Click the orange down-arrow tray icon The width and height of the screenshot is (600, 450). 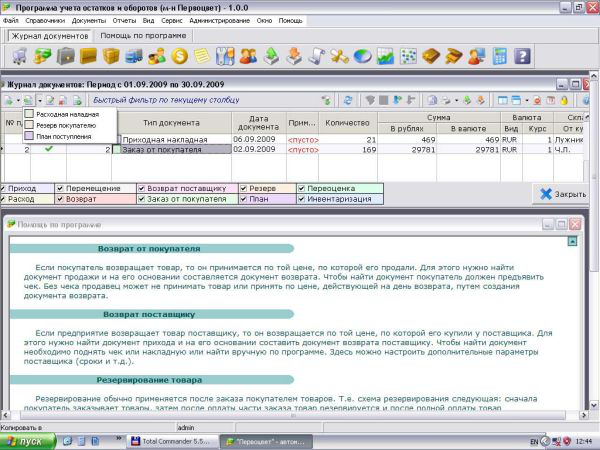pyautogui.click(x=294, y=56)
